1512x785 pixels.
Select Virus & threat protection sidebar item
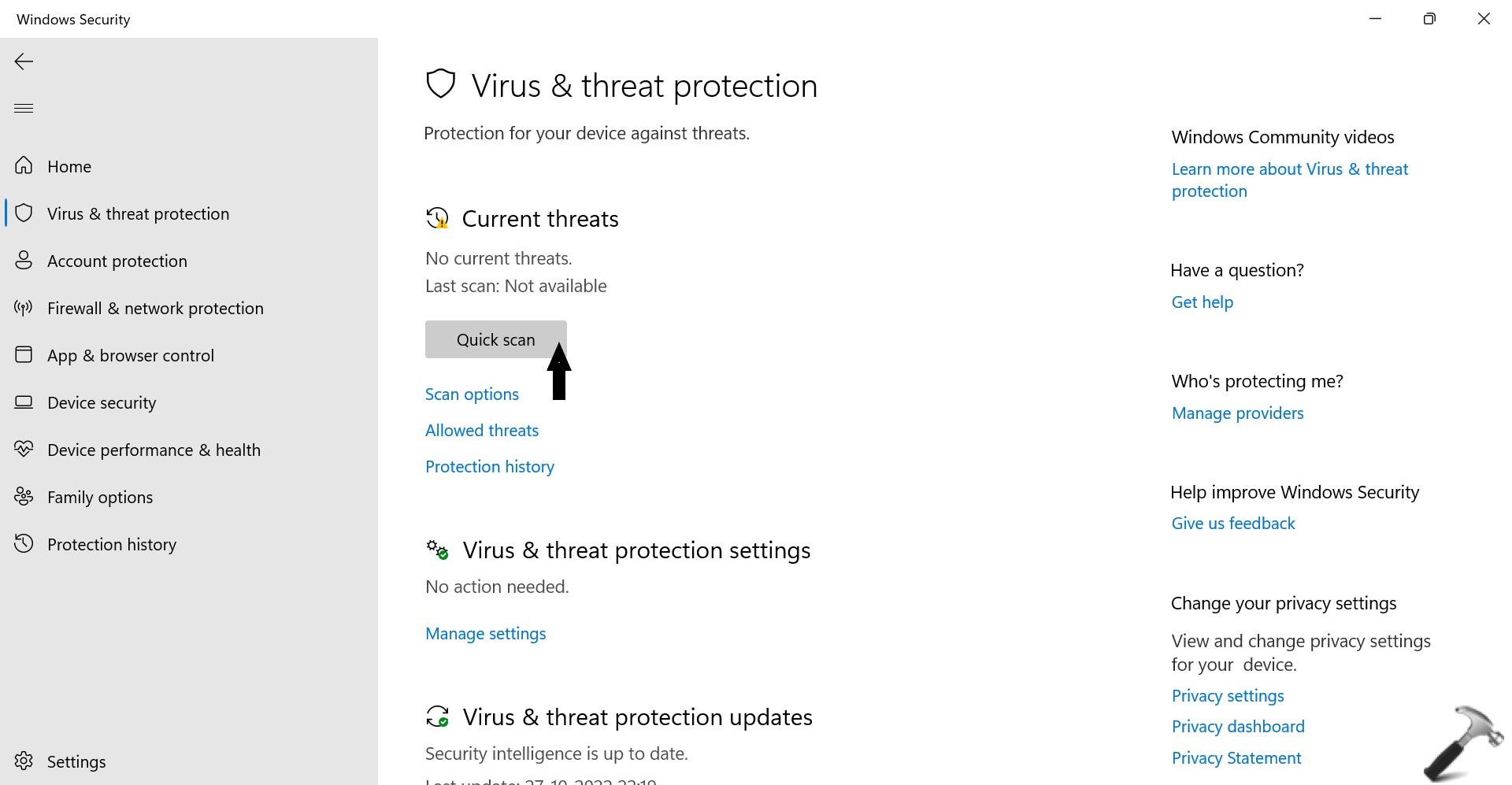[138, 213]
